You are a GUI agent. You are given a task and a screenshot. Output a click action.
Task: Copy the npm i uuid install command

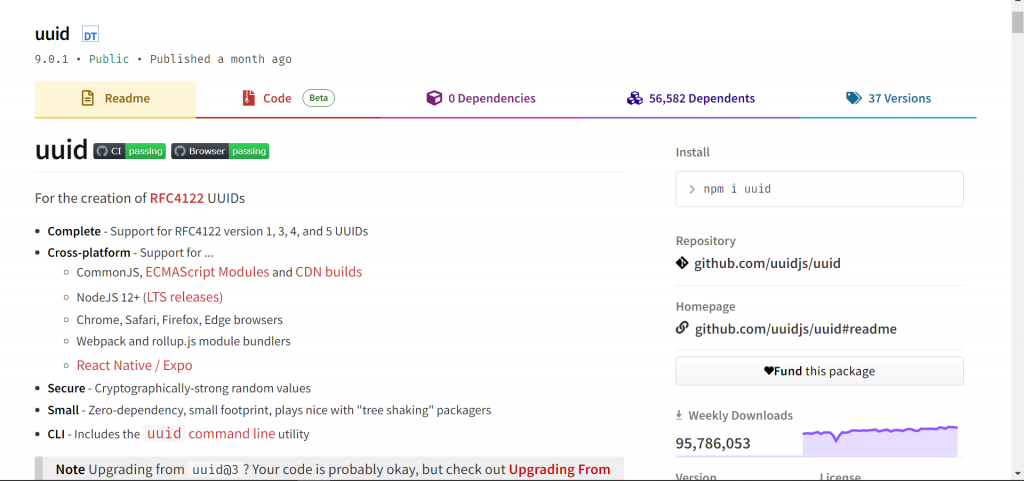tap(819, 189)
